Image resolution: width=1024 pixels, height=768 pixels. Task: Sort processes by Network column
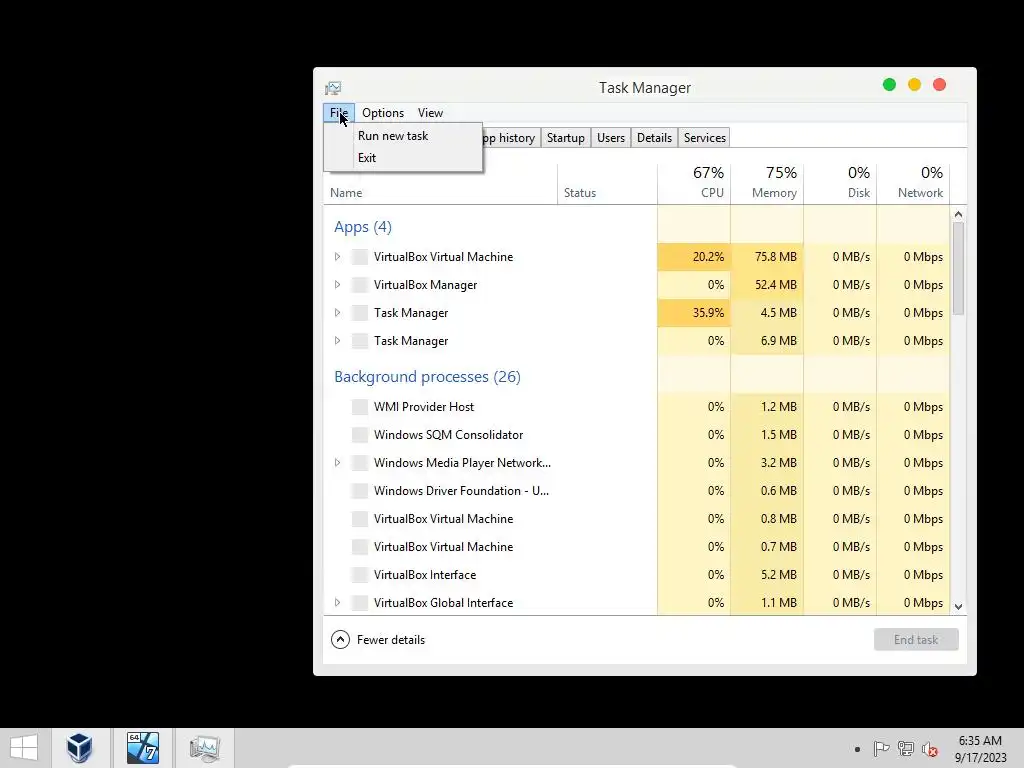click(x=914, y=183)
